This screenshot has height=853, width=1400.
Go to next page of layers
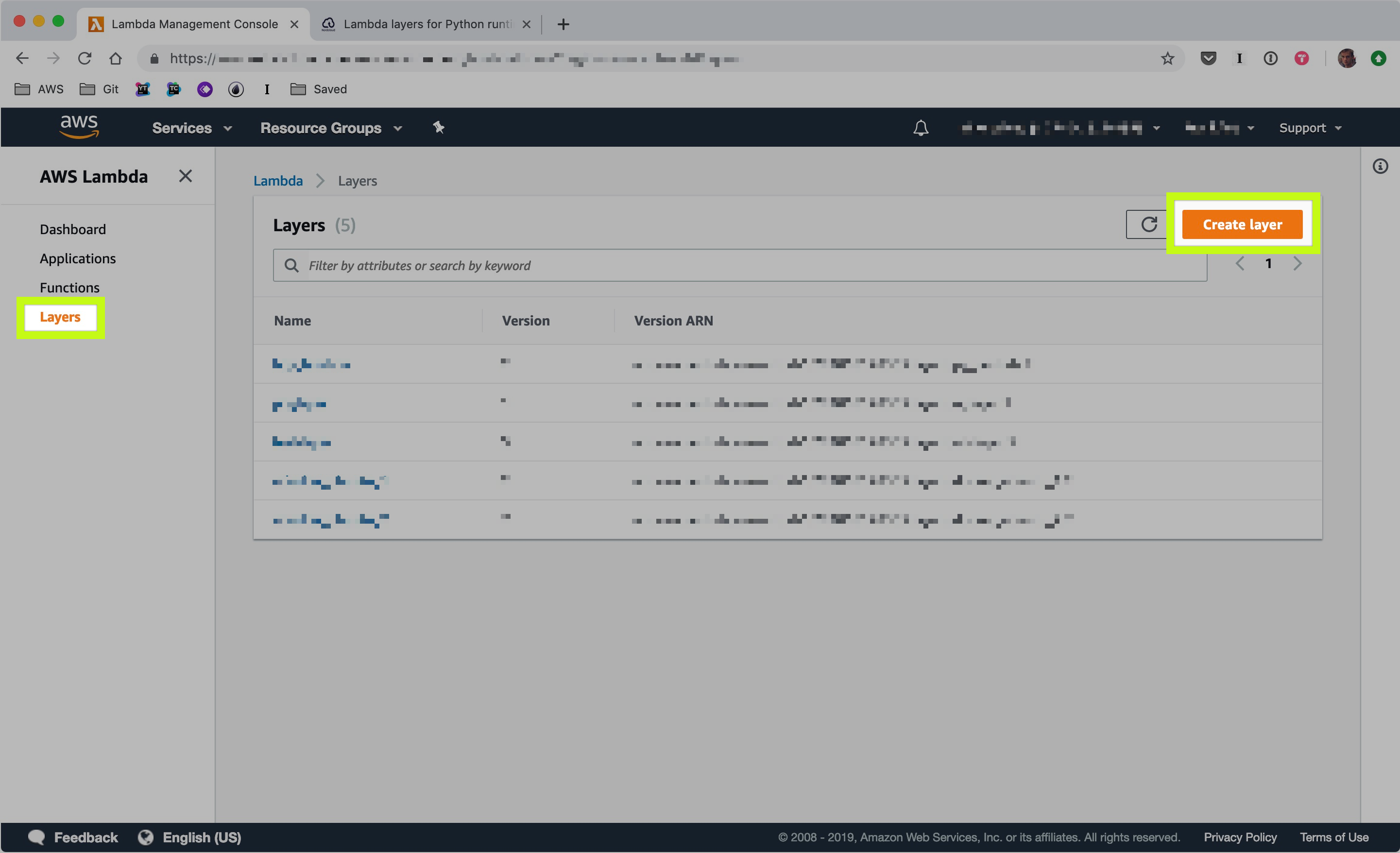click(1297, 264)
